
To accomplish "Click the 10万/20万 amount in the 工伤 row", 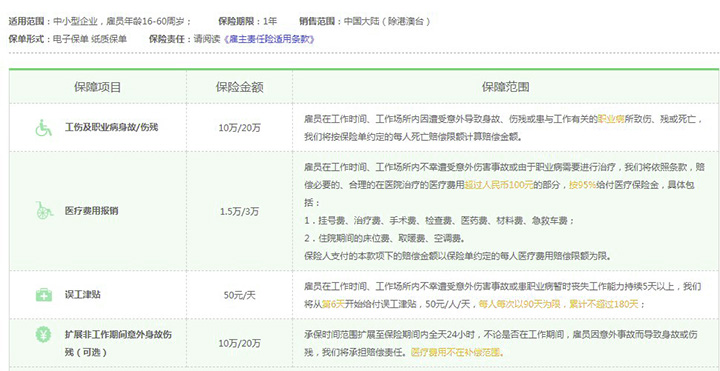I will point(239,128).
